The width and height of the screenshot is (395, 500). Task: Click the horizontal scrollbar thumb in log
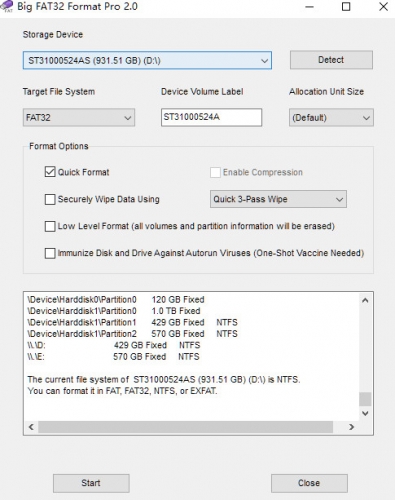tap(185, 427)
